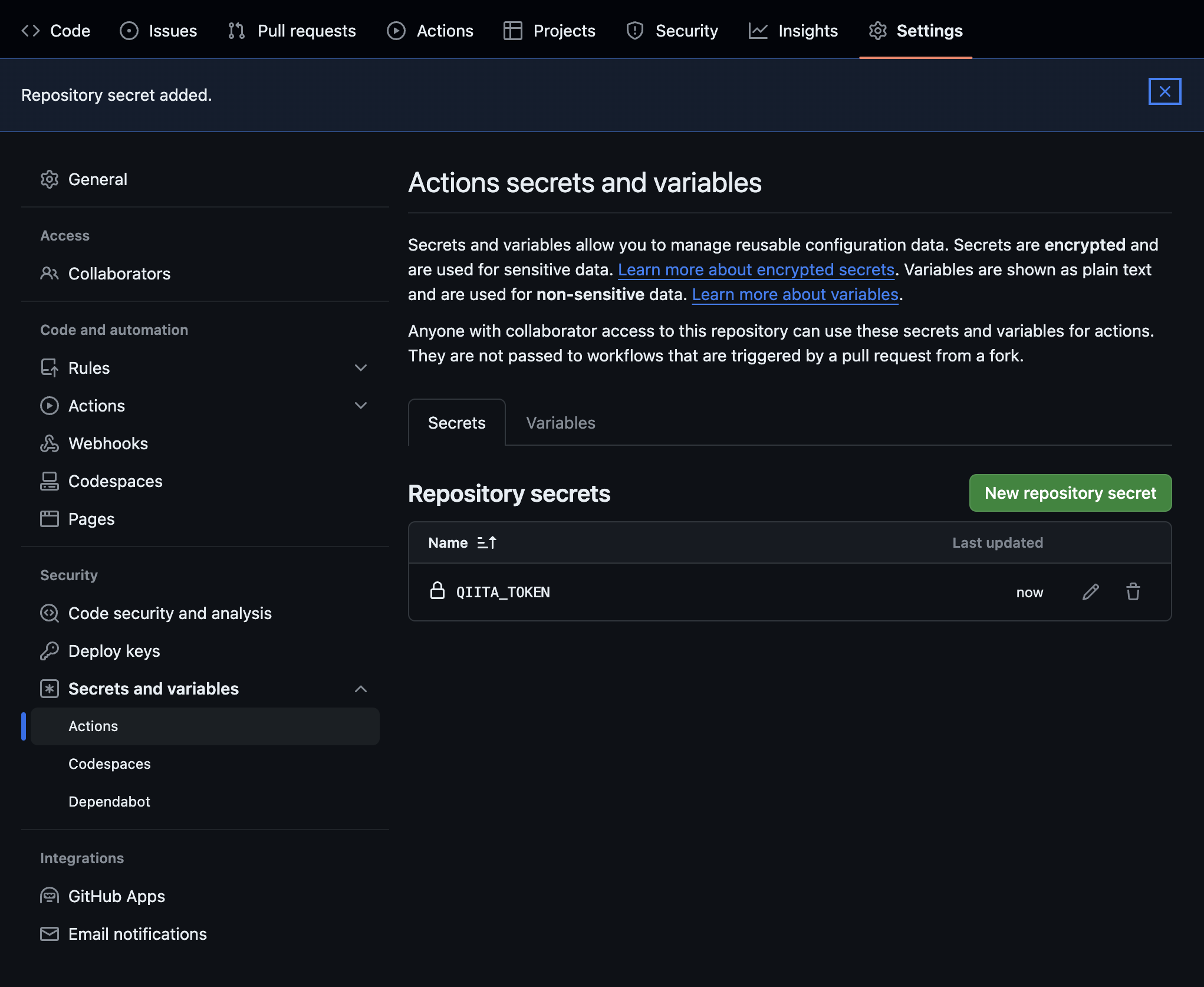The image size is (1204, 987).
Task: Click the trash icon to delete QIITA_TOKEN
Action: click(x=1133, y=592)
